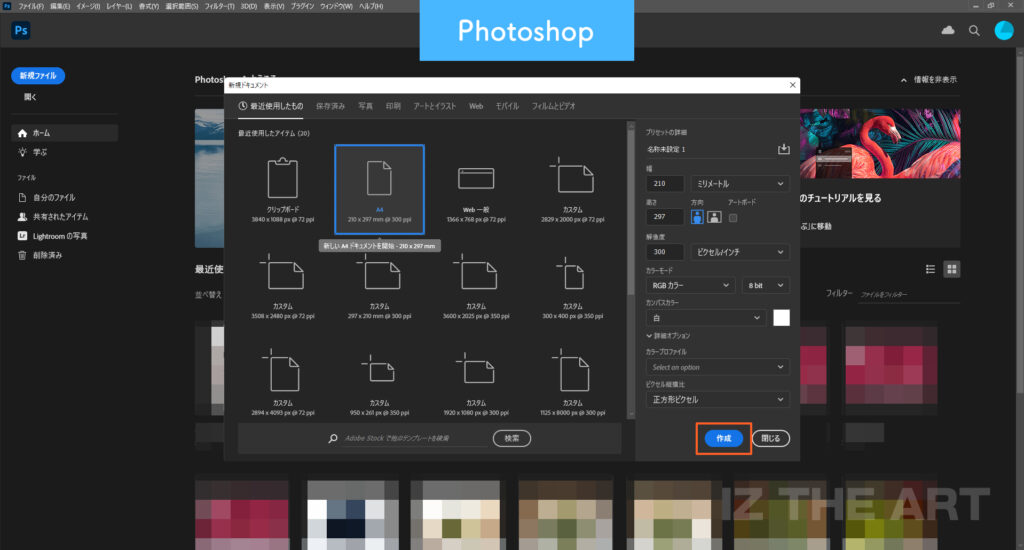The width and height of the screenshot is (1024, 550).
Task: Click the save preset icon beside document name
Action: pyautogui.click(x=784, y=149)
